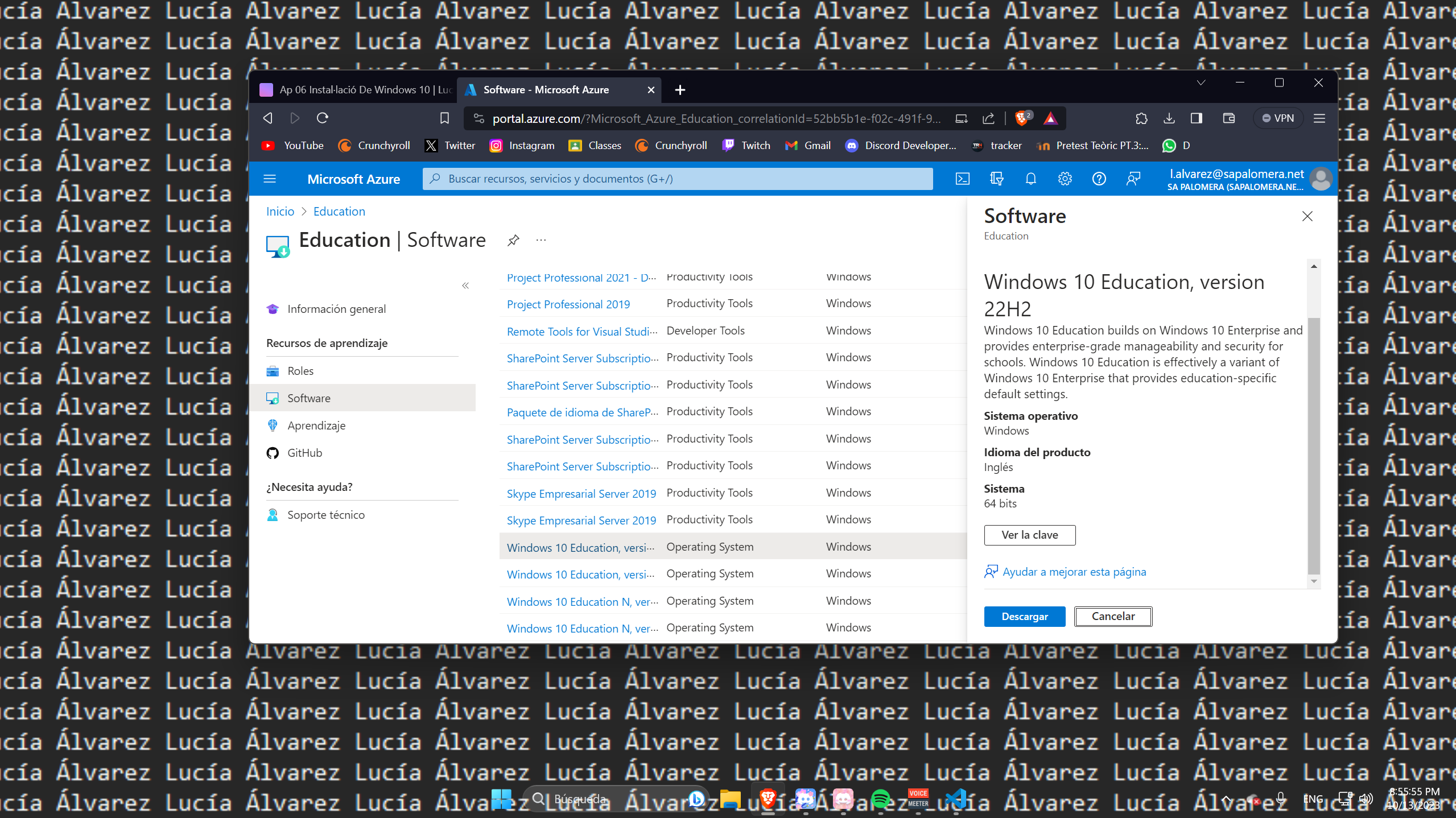
Task: Open the Azure feedback icon in header
Action: [x=1133, y=179]
